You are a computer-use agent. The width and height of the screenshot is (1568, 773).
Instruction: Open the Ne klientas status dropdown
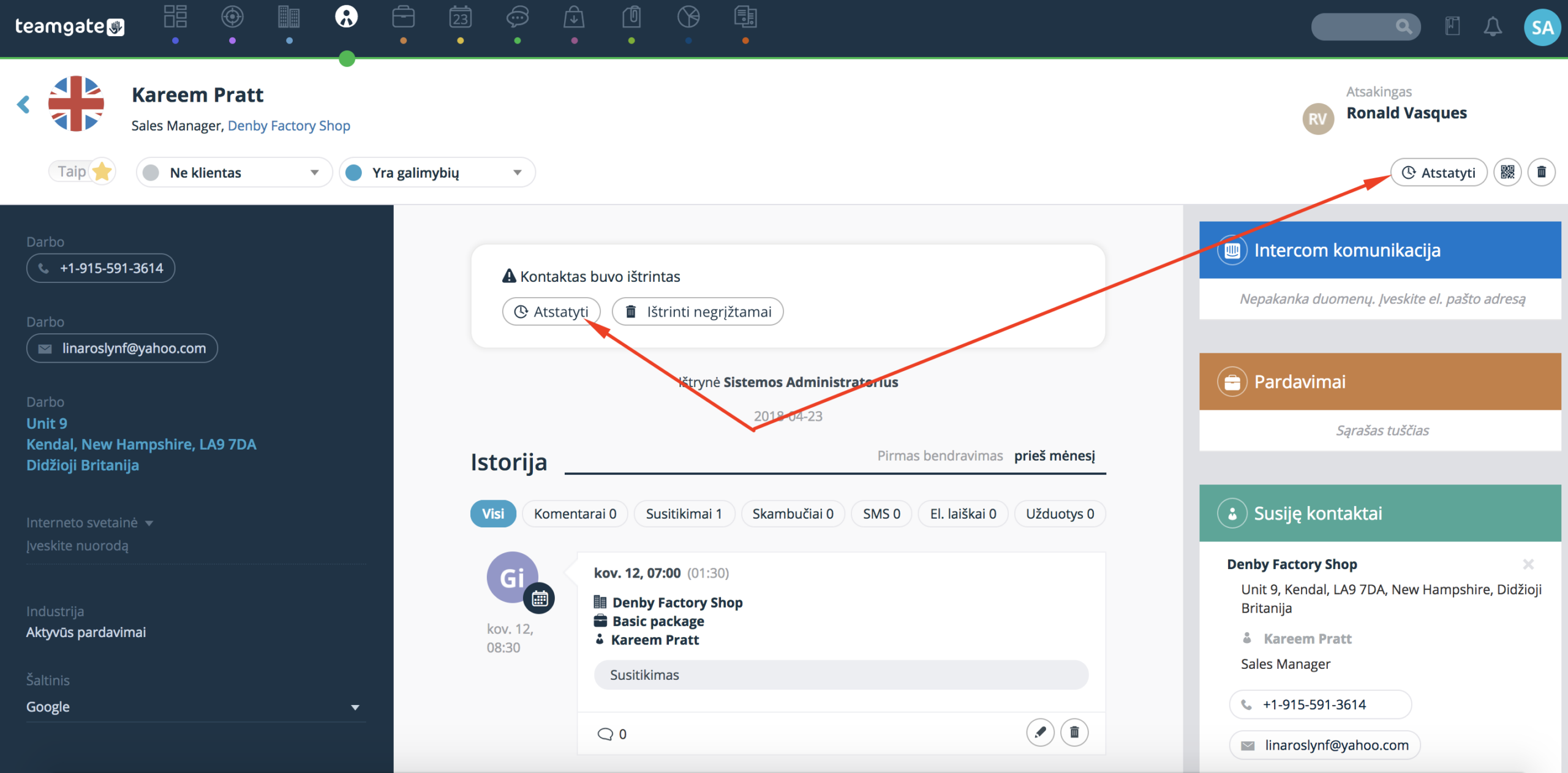tap(234, 173)
